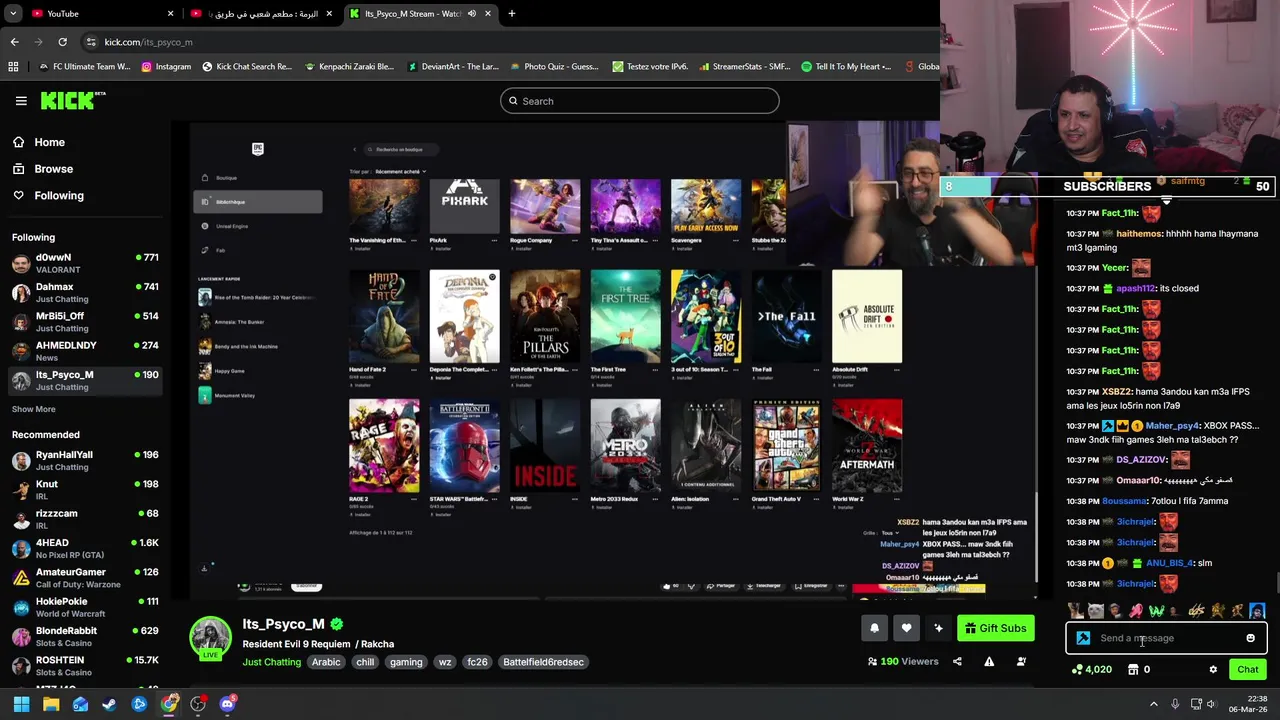
Task: Open volume control in system tray
Action: pos(1211,704)
